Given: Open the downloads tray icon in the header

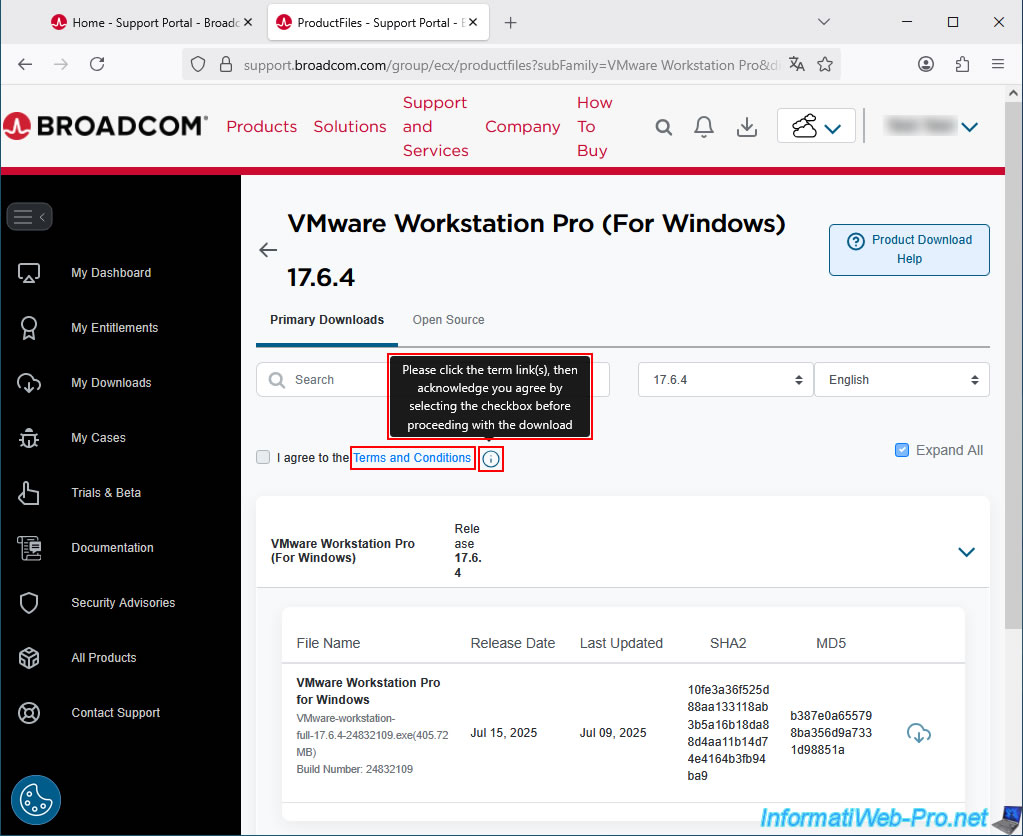Looking at the screenshot, I should [746, 126].
